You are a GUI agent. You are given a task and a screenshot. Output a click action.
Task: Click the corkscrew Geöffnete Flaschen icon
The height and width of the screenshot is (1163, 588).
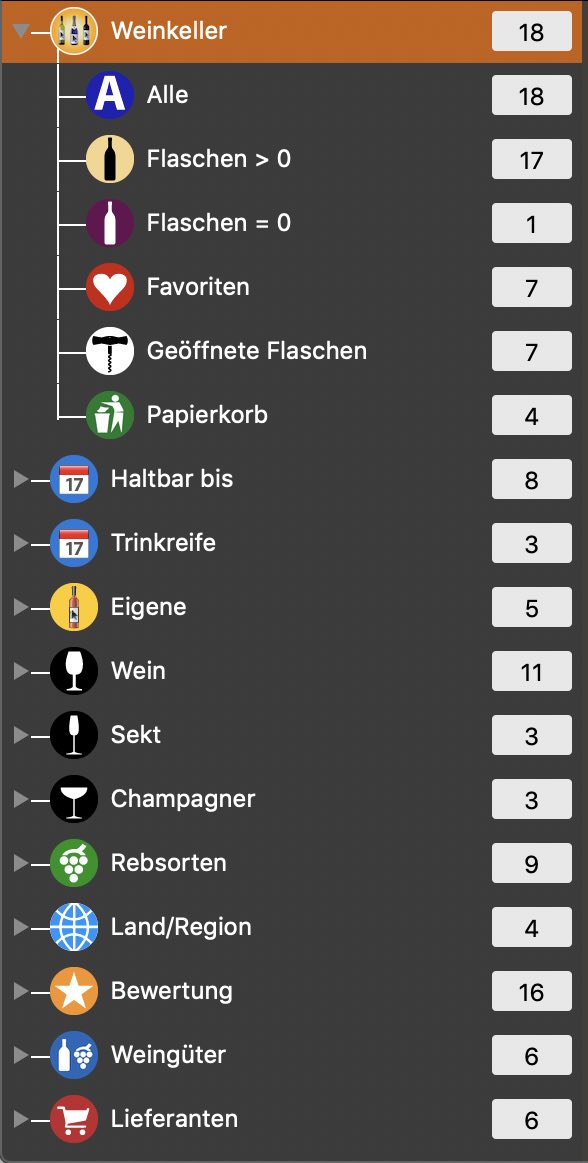(110, 351)
